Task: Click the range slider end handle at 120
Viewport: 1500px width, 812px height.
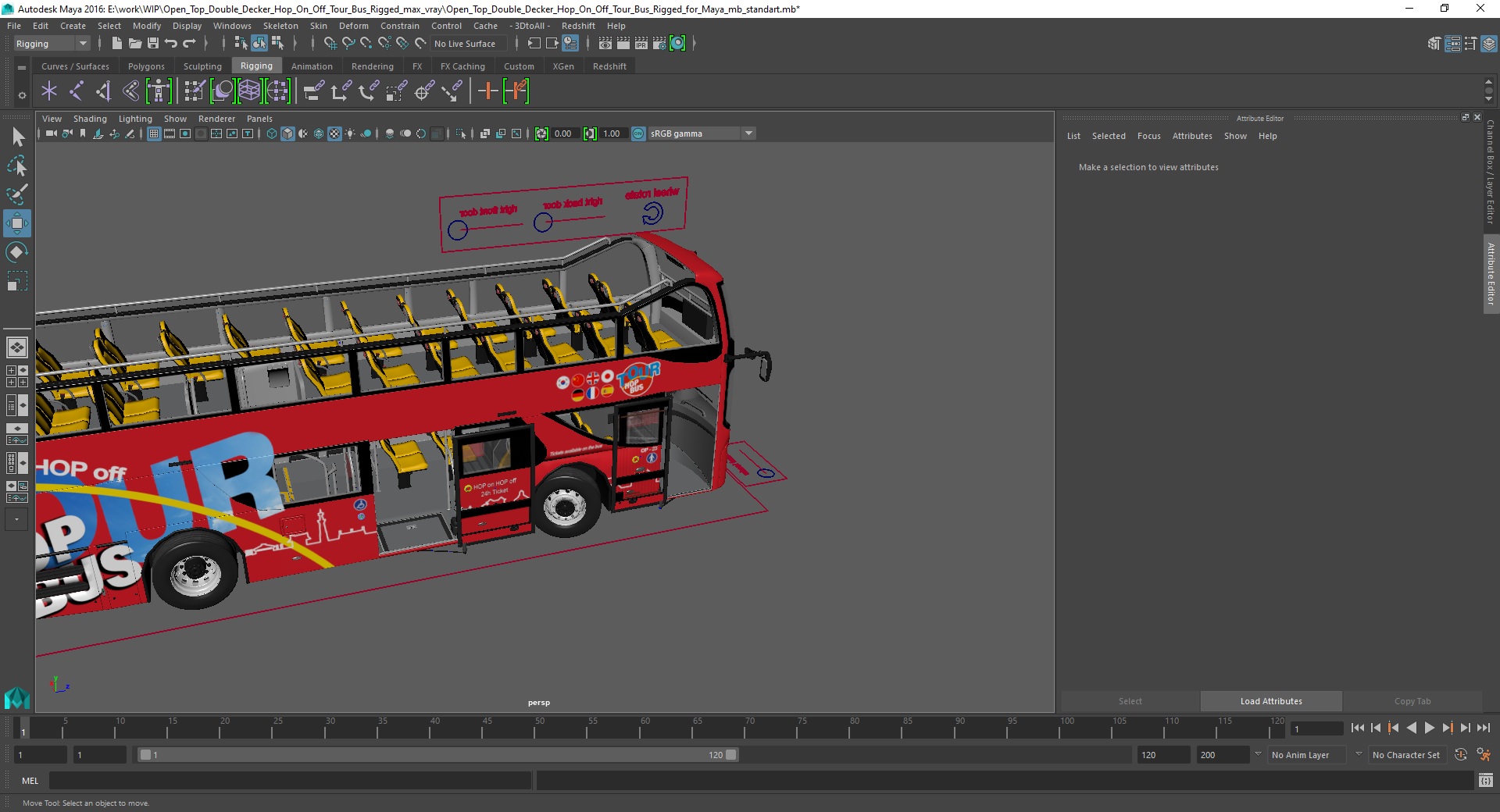Action: coord(731,755)
